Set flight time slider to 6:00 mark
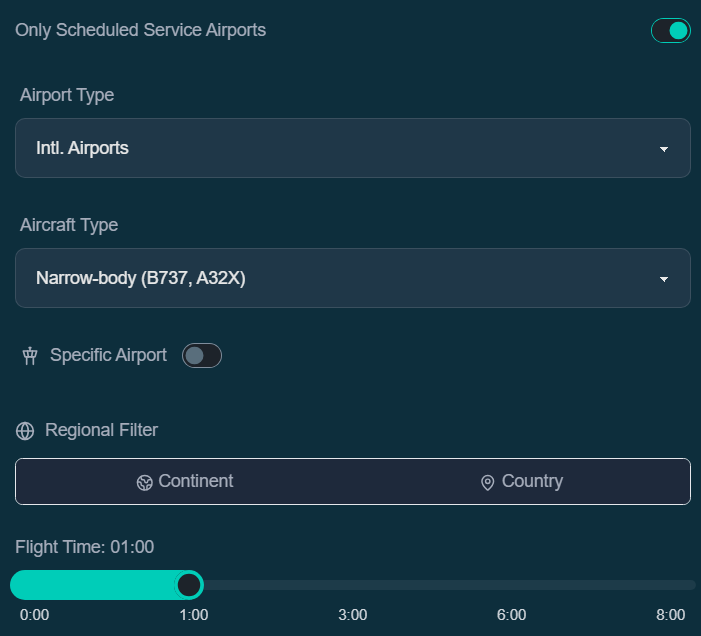701x636 pixels. pos(511,585)
